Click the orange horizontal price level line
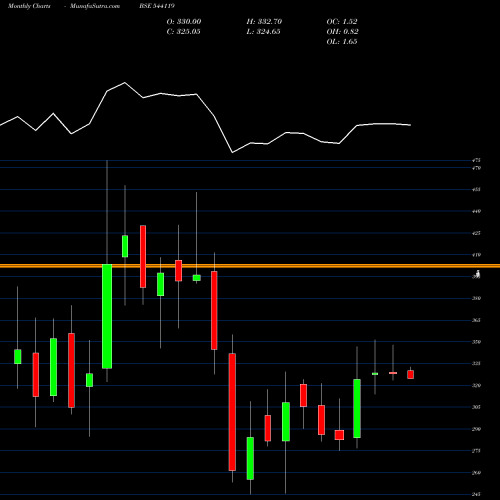This screenshot has height=500, width=500. tap(250, 266)
